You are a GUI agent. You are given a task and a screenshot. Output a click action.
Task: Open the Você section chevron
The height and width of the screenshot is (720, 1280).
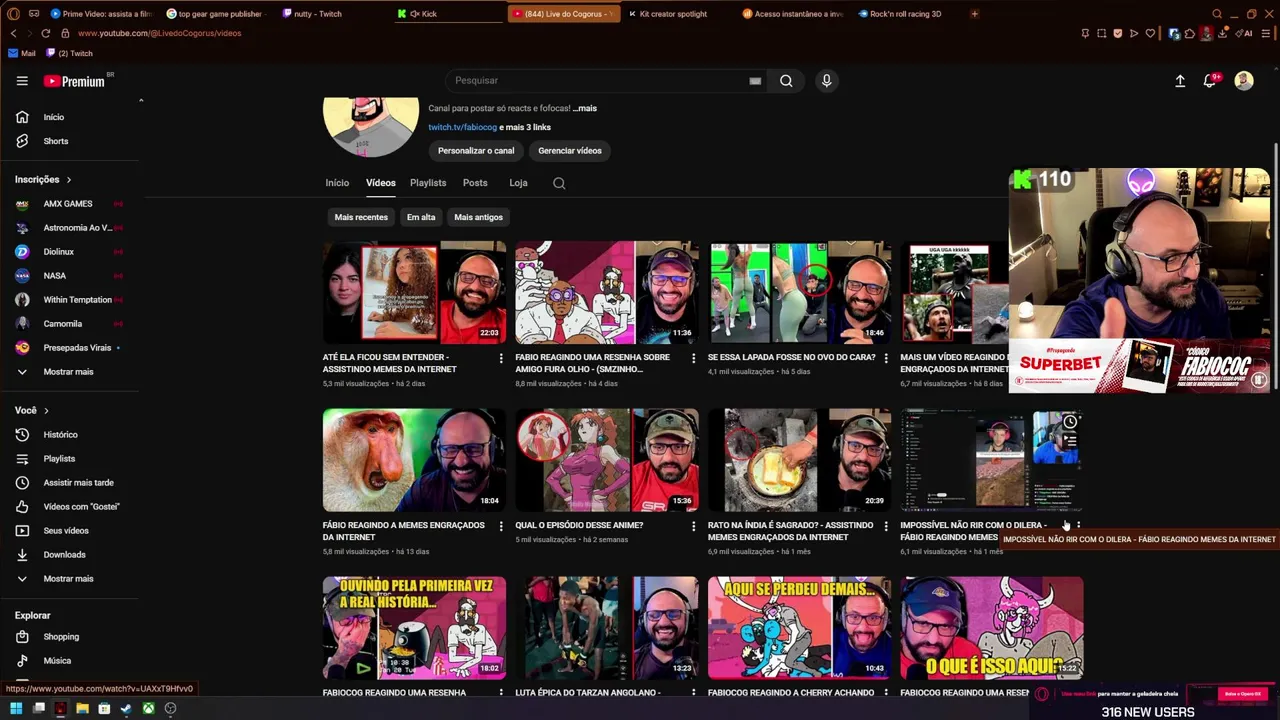click(46, 411)
